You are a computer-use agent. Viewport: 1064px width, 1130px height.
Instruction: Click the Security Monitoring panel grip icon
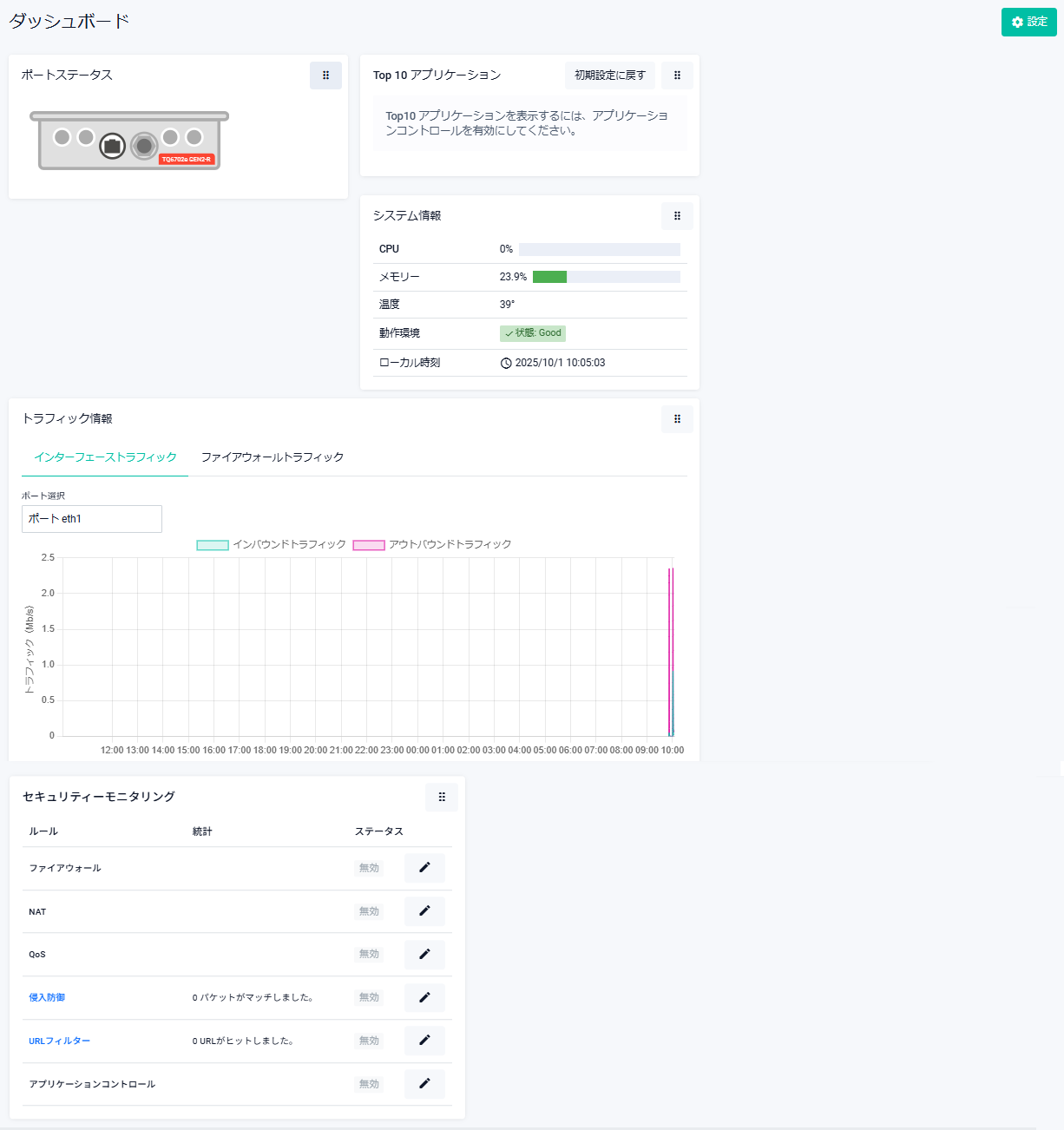[442, 798]
